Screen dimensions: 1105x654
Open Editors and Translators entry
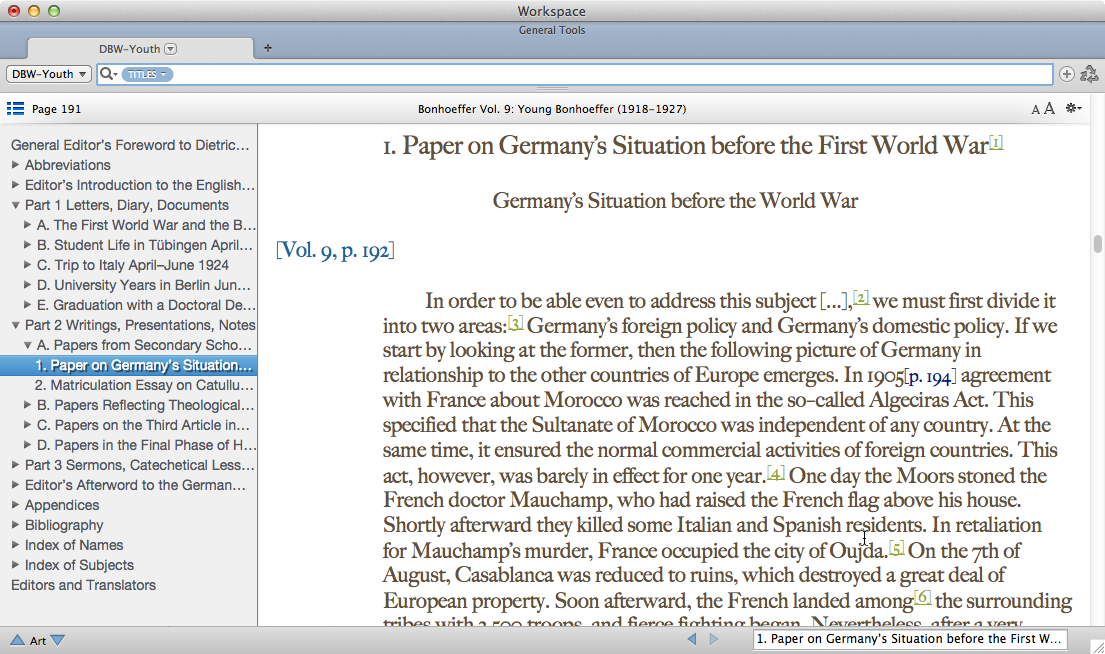click(x=83, y=585)
